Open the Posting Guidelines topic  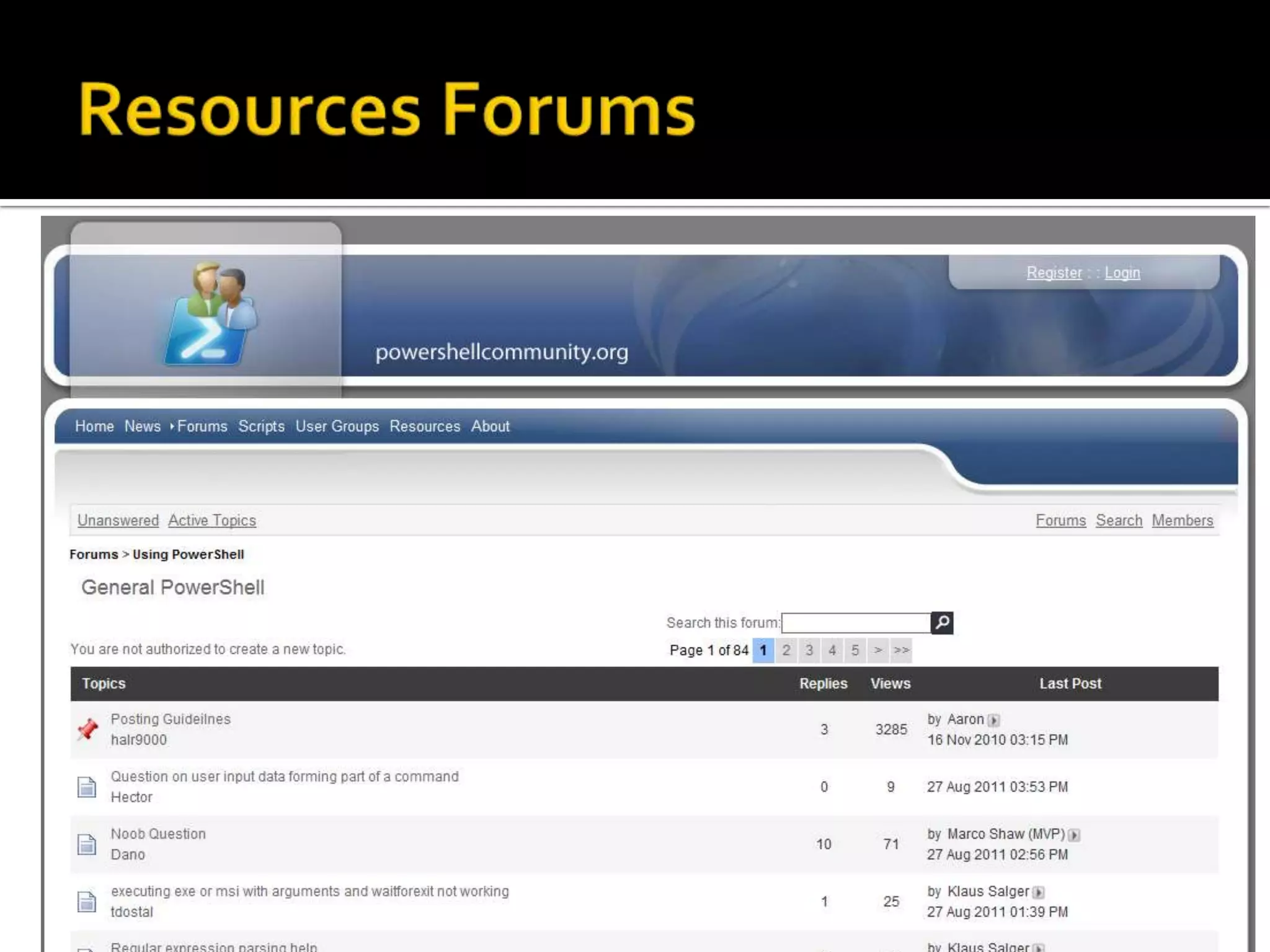pyautogui.click(x=171, y=719)
